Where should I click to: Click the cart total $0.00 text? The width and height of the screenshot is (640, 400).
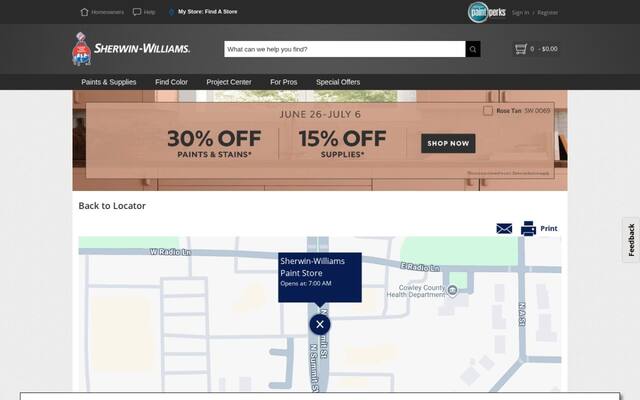[x=549, y=49]
